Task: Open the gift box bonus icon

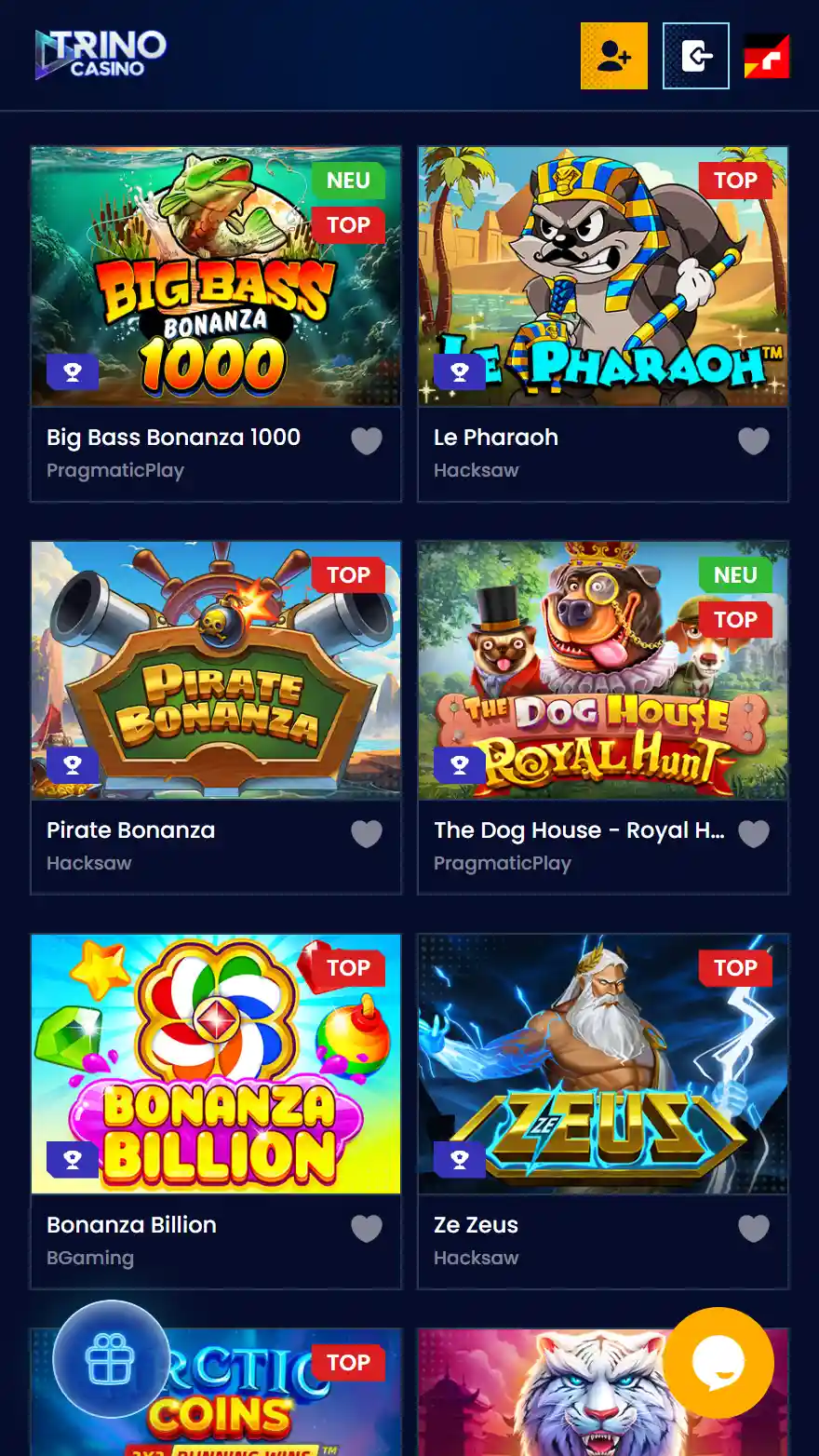Action: [x=110, y=1359]
